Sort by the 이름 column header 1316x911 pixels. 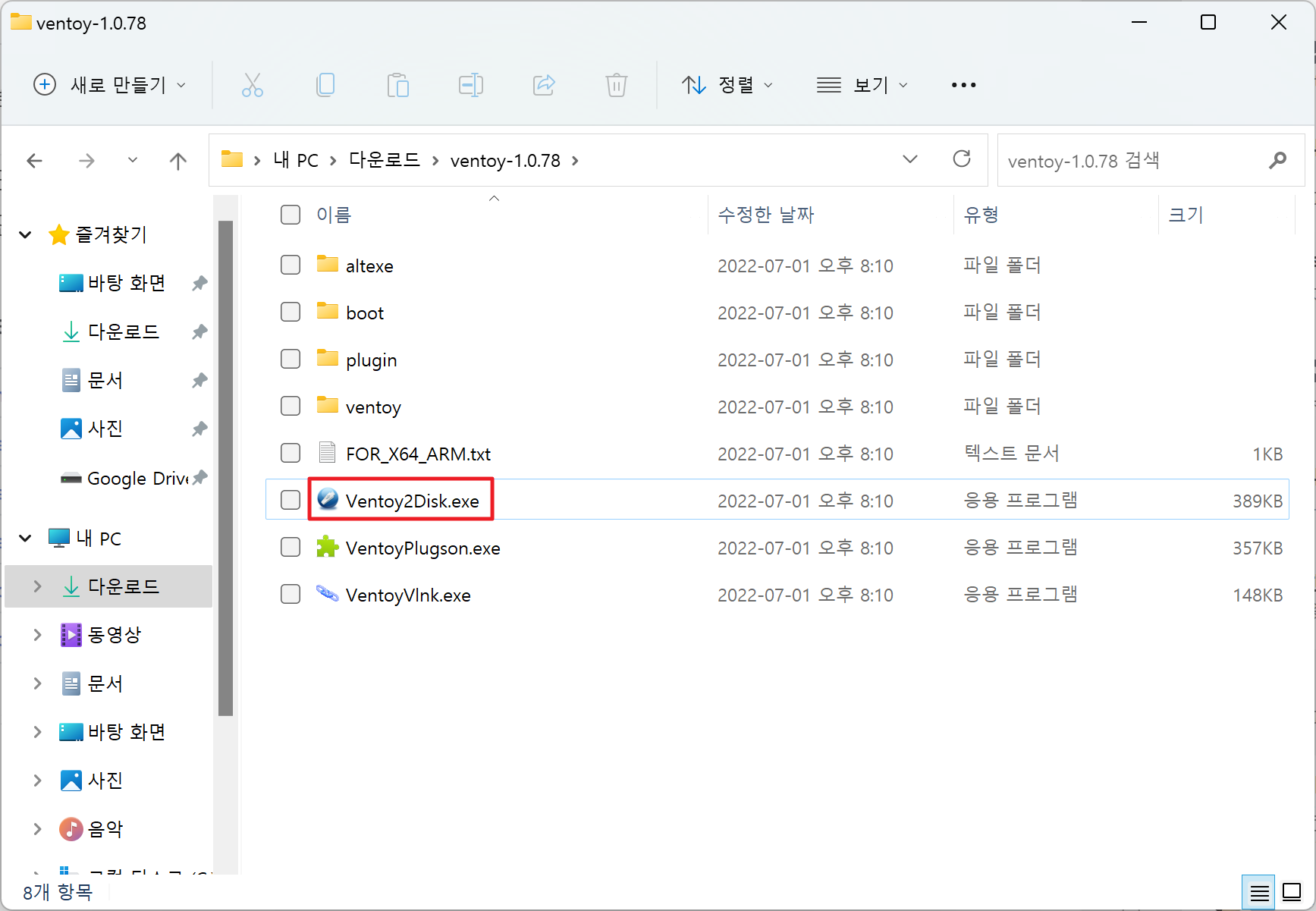[x=334, y=215]
